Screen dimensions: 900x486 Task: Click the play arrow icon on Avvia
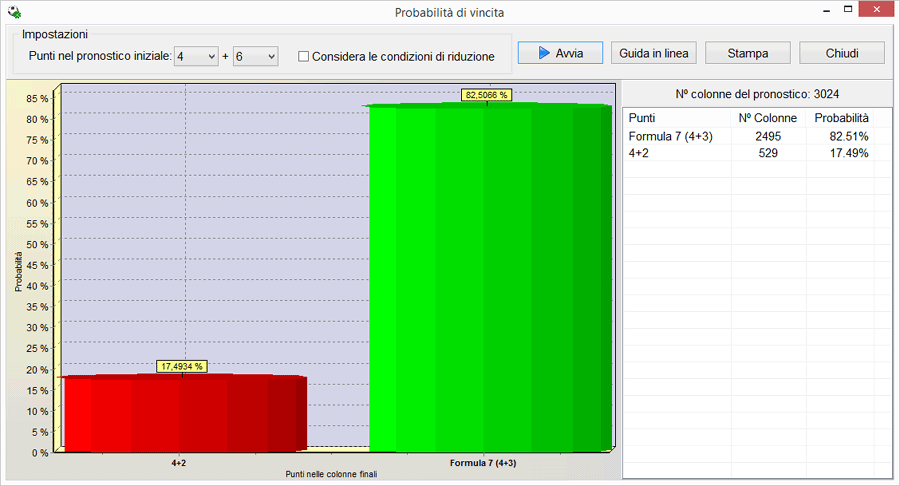tap(541, 53)
